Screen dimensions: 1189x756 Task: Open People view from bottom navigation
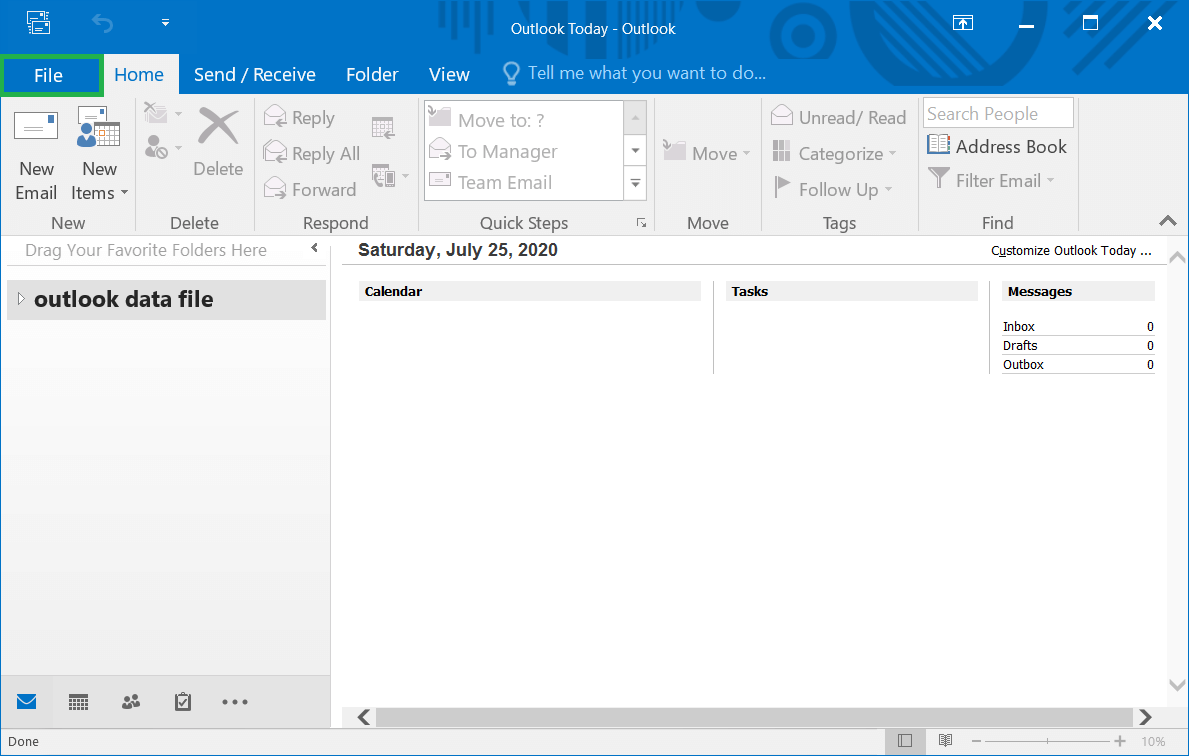tap(130, 701)
